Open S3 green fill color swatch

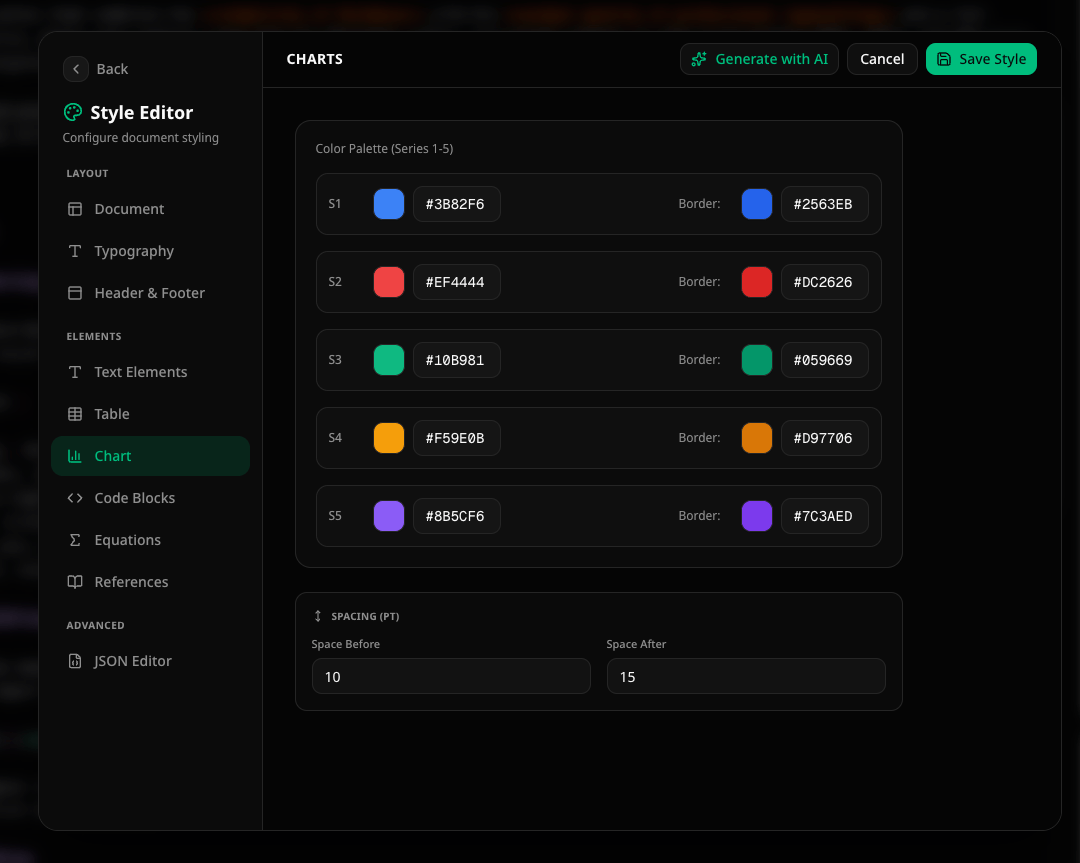[x=389, y=360]
